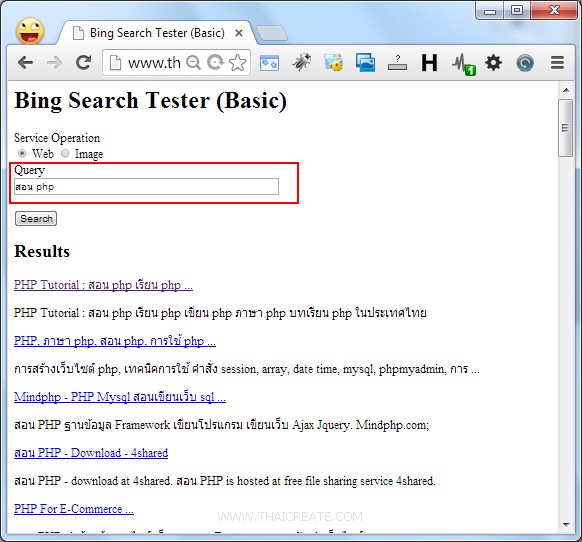Bookmark this page with the star icon
The image size is (582, 542).
tap(238, 63)
